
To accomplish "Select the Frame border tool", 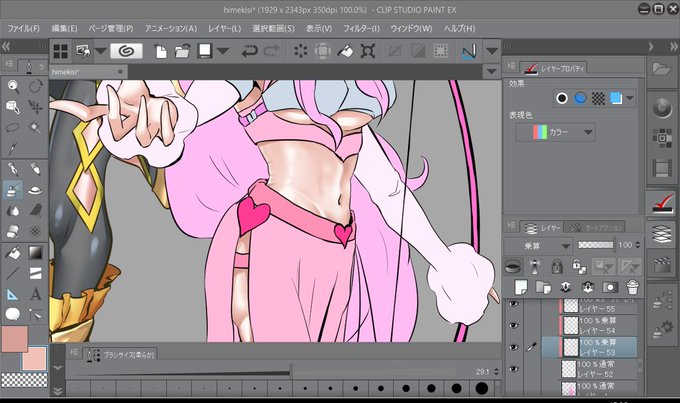I will click(35, 273).
